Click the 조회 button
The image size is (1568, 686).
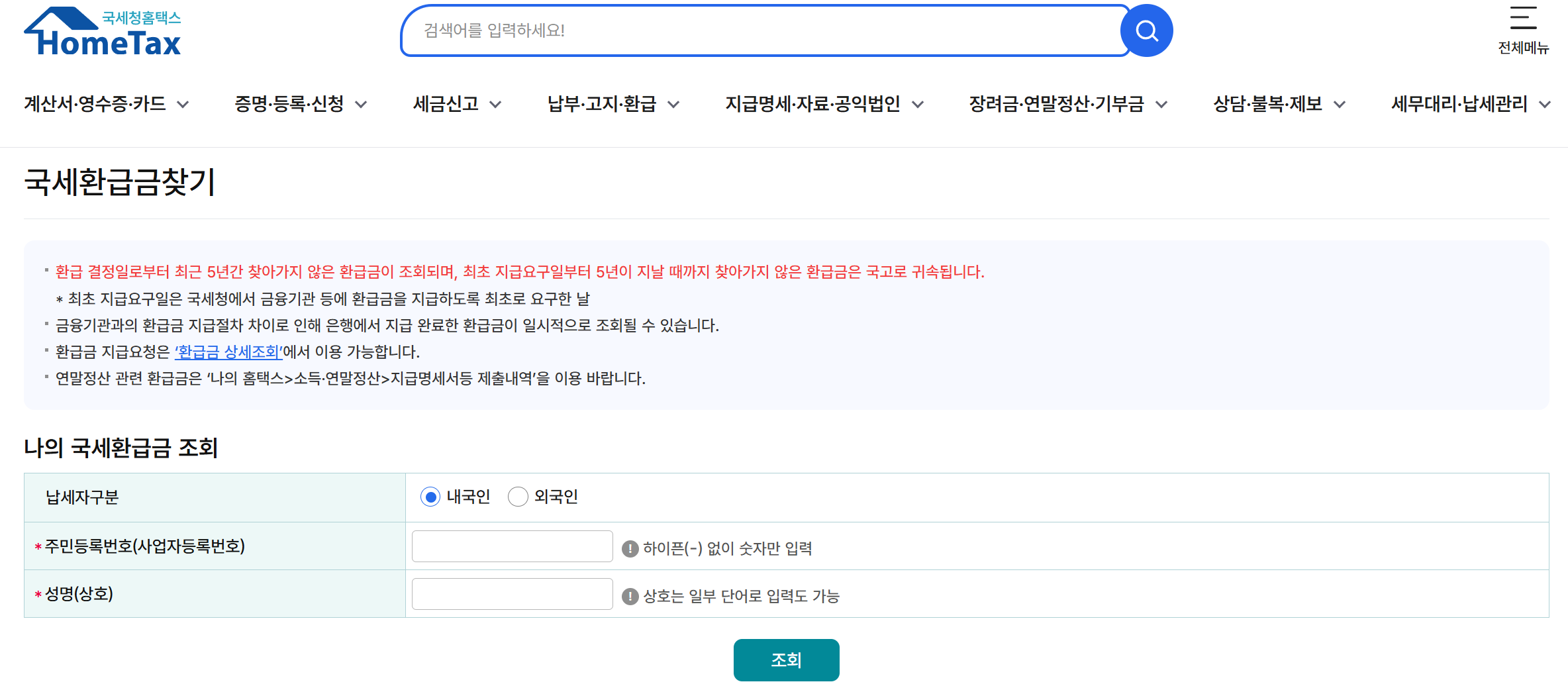787,660
